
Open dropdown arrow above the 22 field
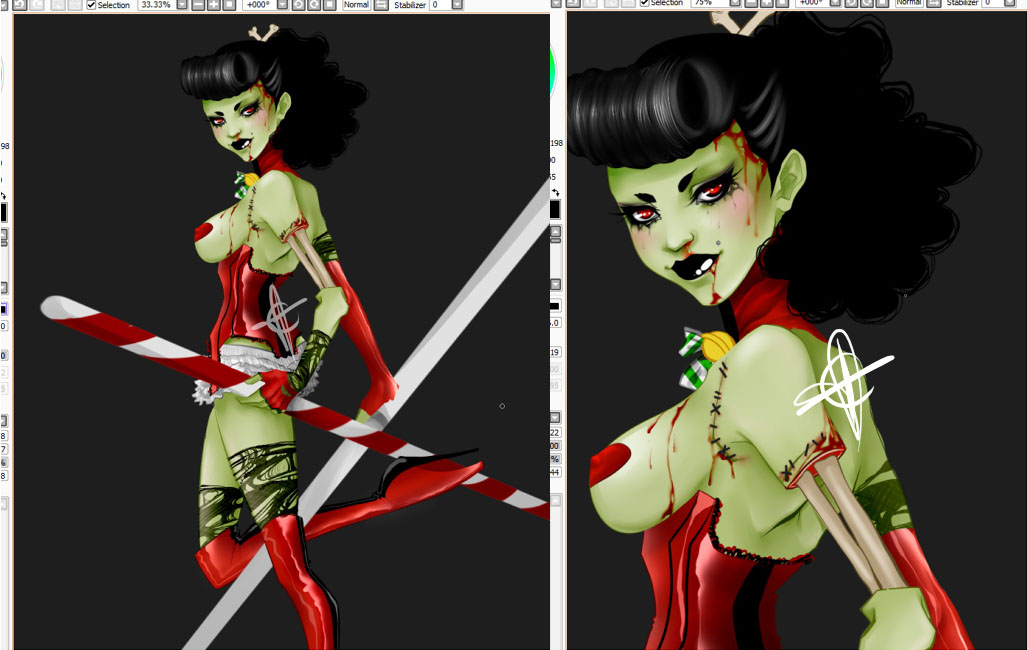click(x=555, y=417)
